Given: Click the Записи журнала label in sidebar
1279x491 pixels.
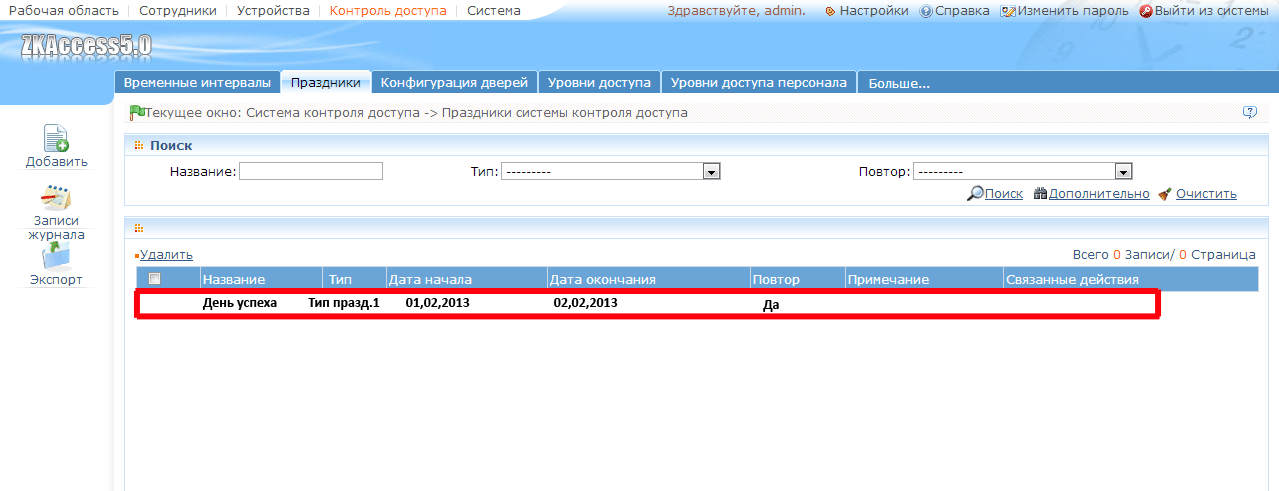Looking at the screenshot, I should [56, 228].
